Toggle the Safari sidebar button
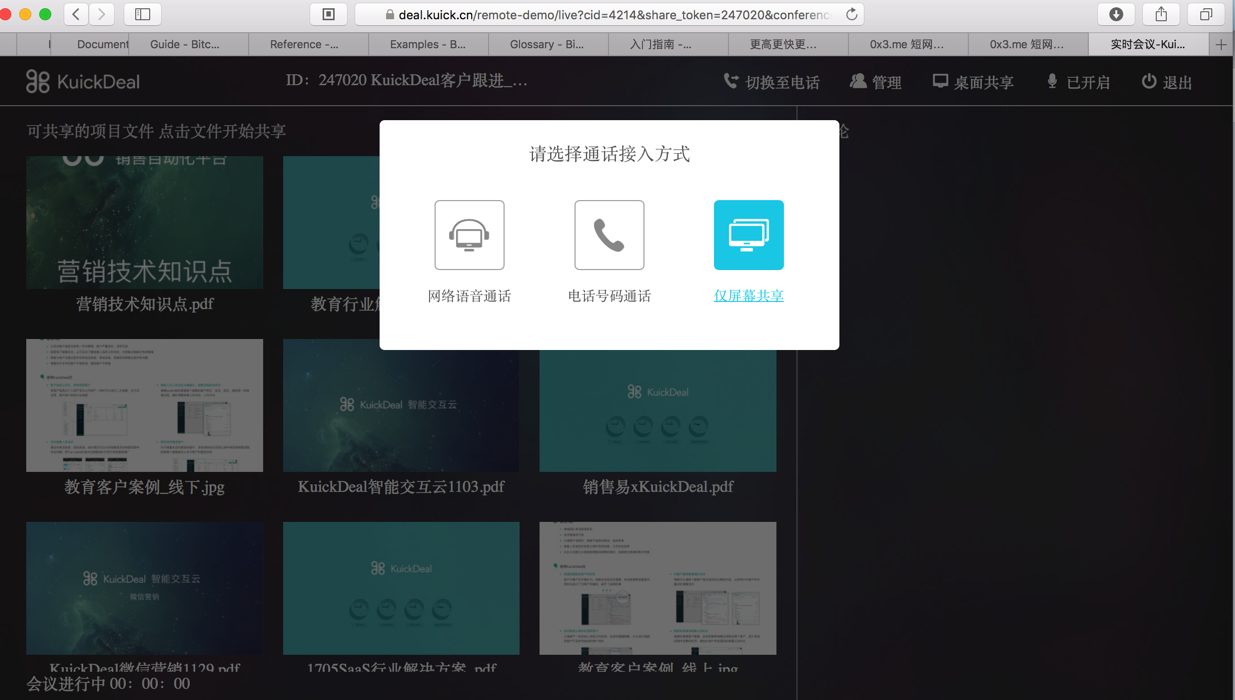1235x700 pixels. coord(143,14)
